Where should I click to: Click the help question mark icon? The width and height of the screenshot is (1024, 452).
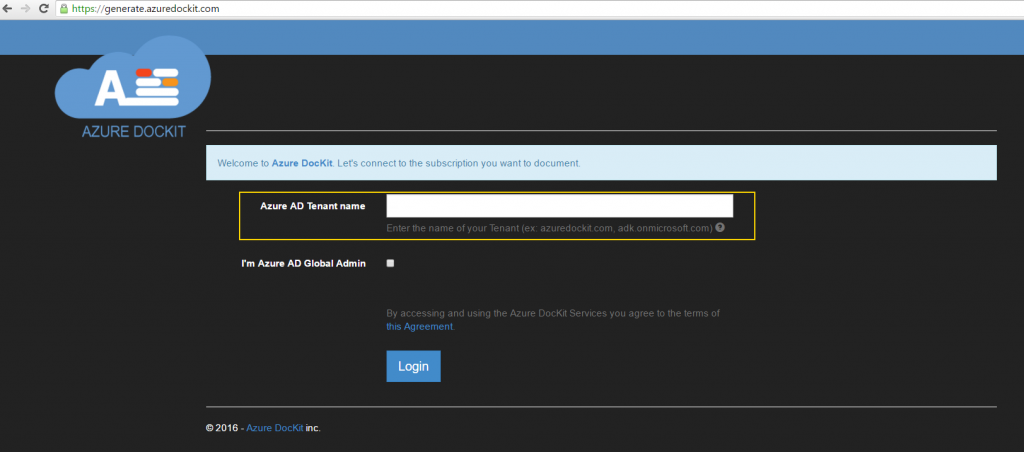pos(720,228)
